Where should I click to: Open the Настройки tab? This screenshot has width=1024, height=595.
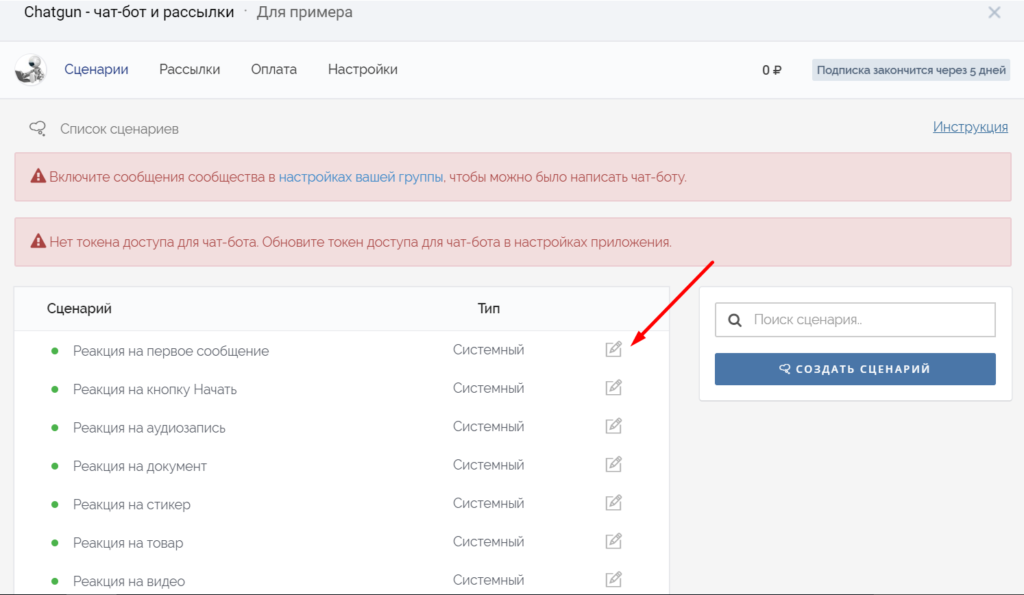362,69
